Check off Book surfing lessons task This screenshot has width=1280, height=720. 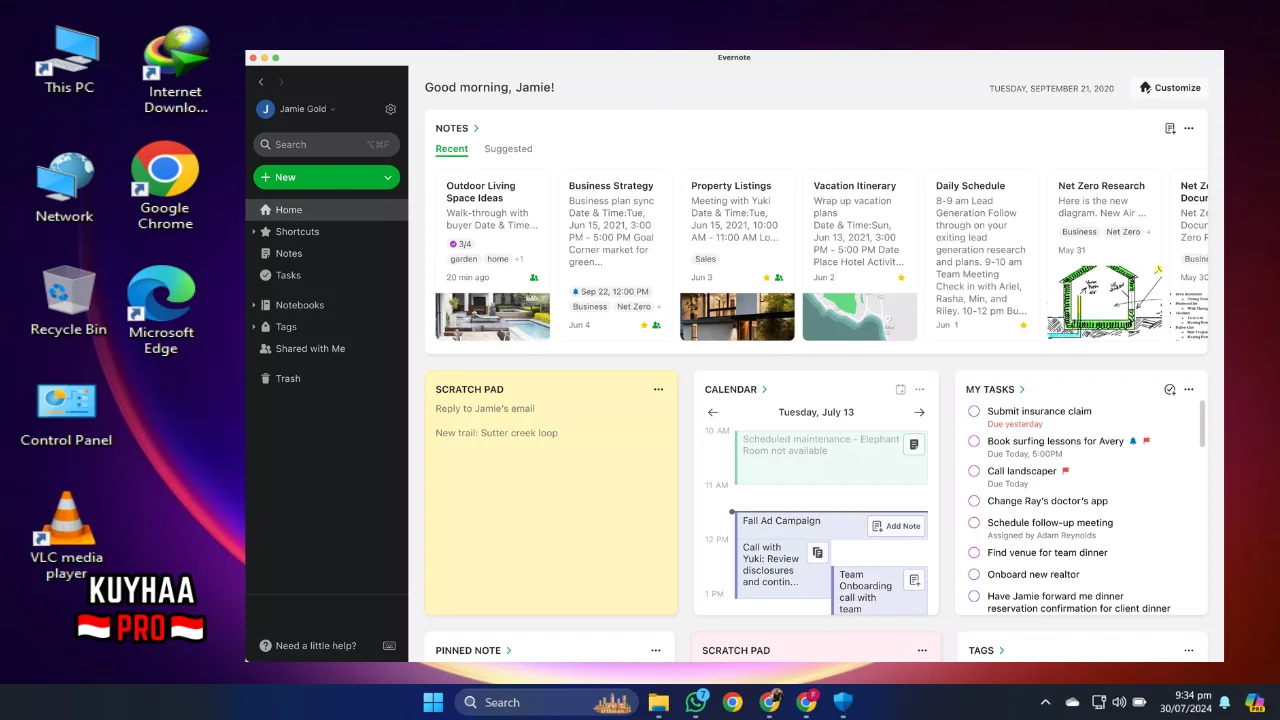click(974, 441)
